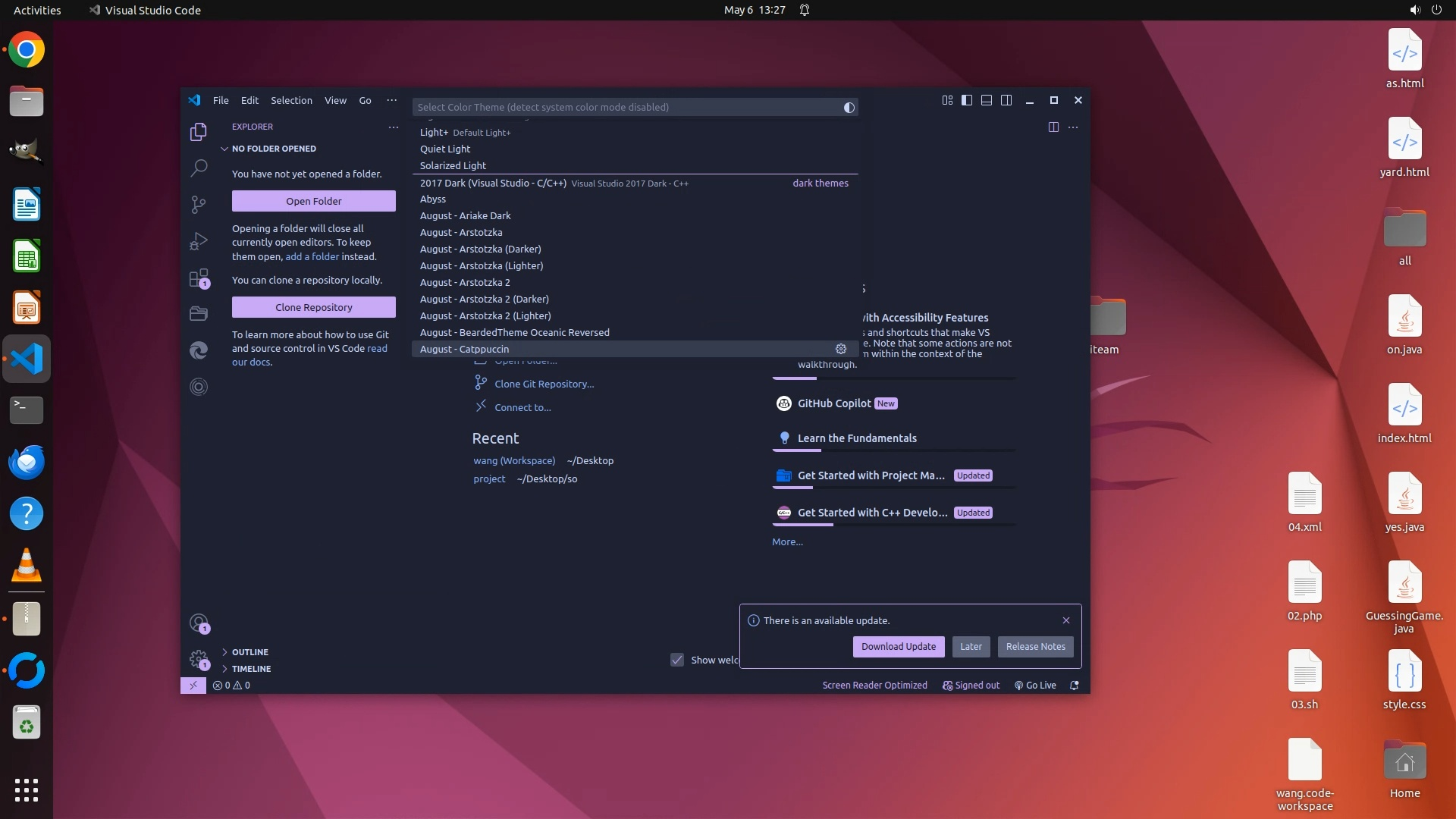This screenshot has height=819, width=1456.
Task: Toggle primary side bar layout icon
Action: point(967,100)
